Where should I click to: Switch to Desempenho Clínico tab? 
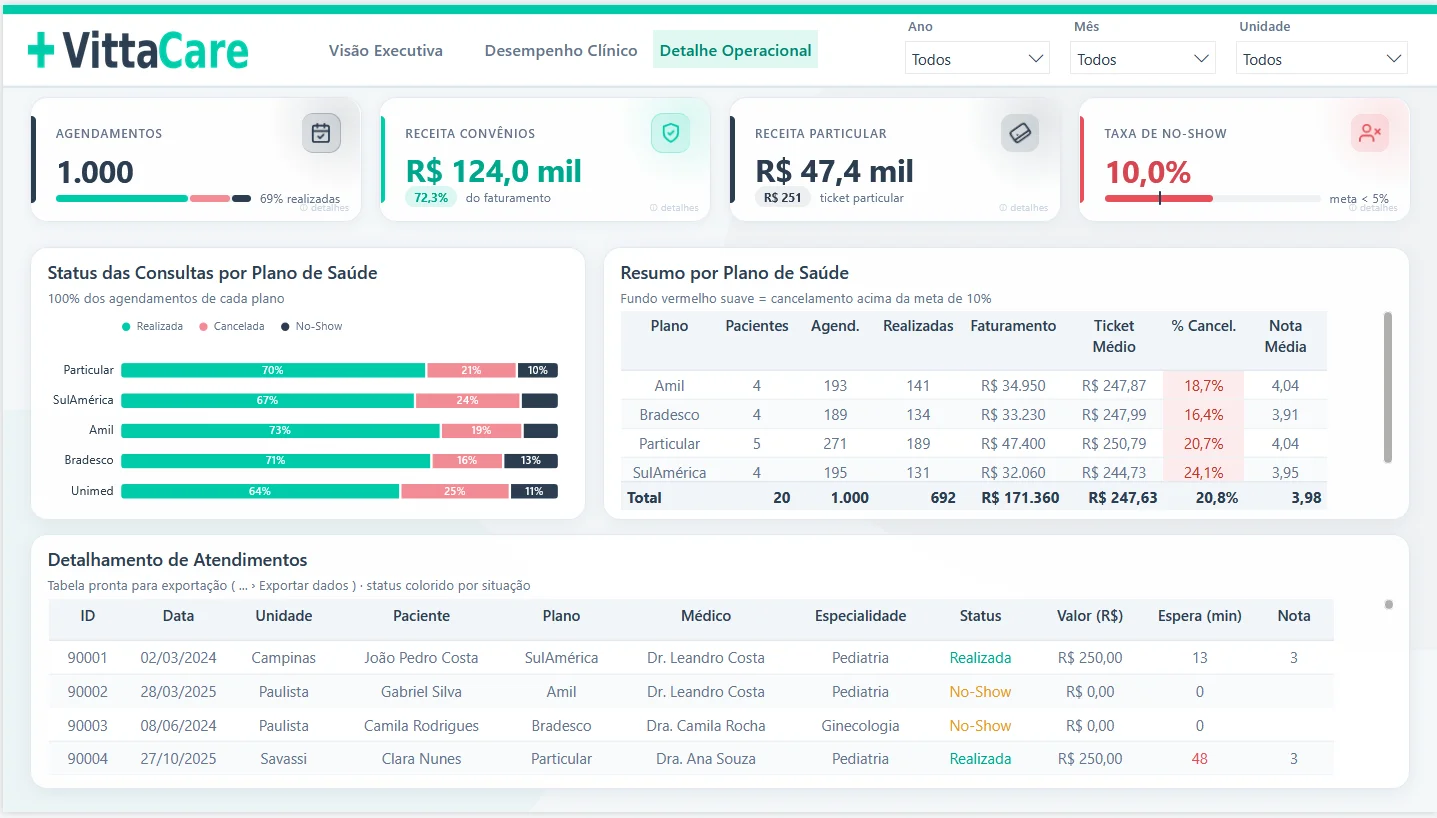click(x=561, y=50)
